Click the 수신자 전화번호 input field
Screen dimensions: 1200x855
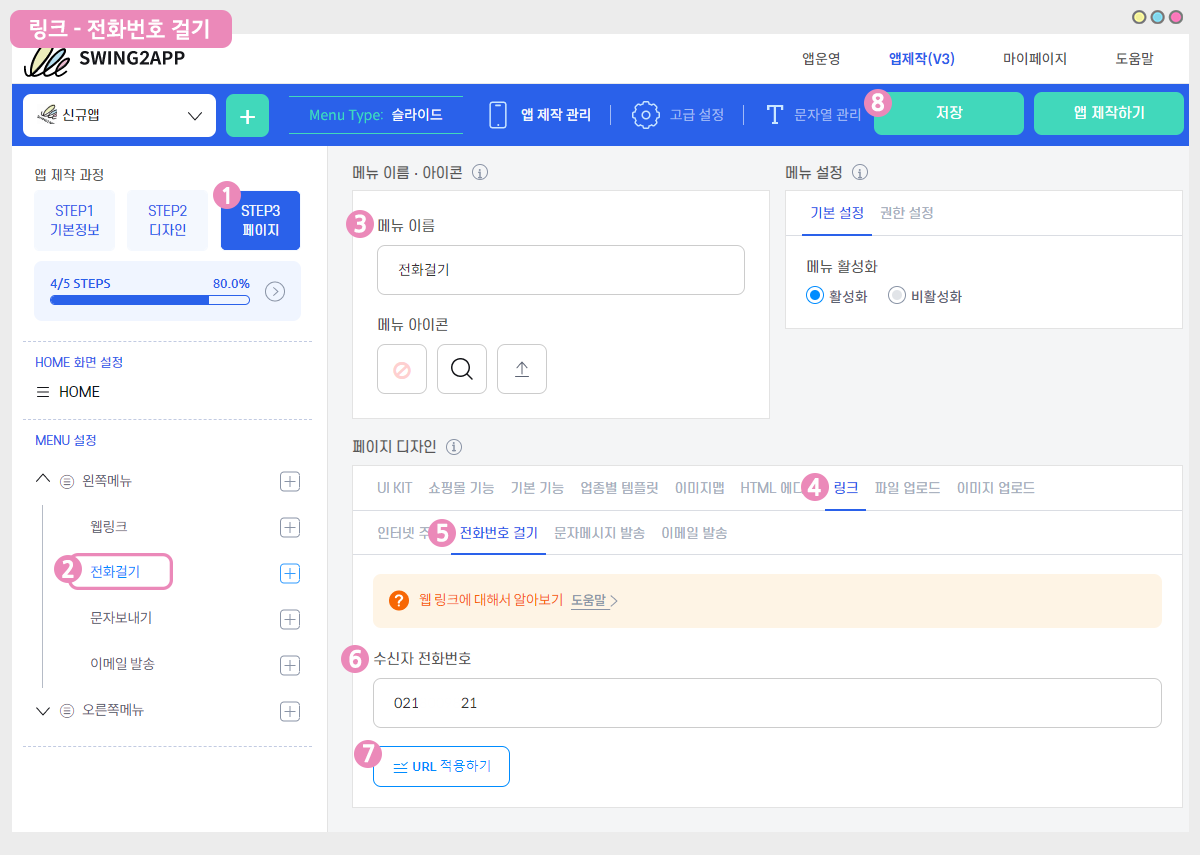(x=766, y=703)
